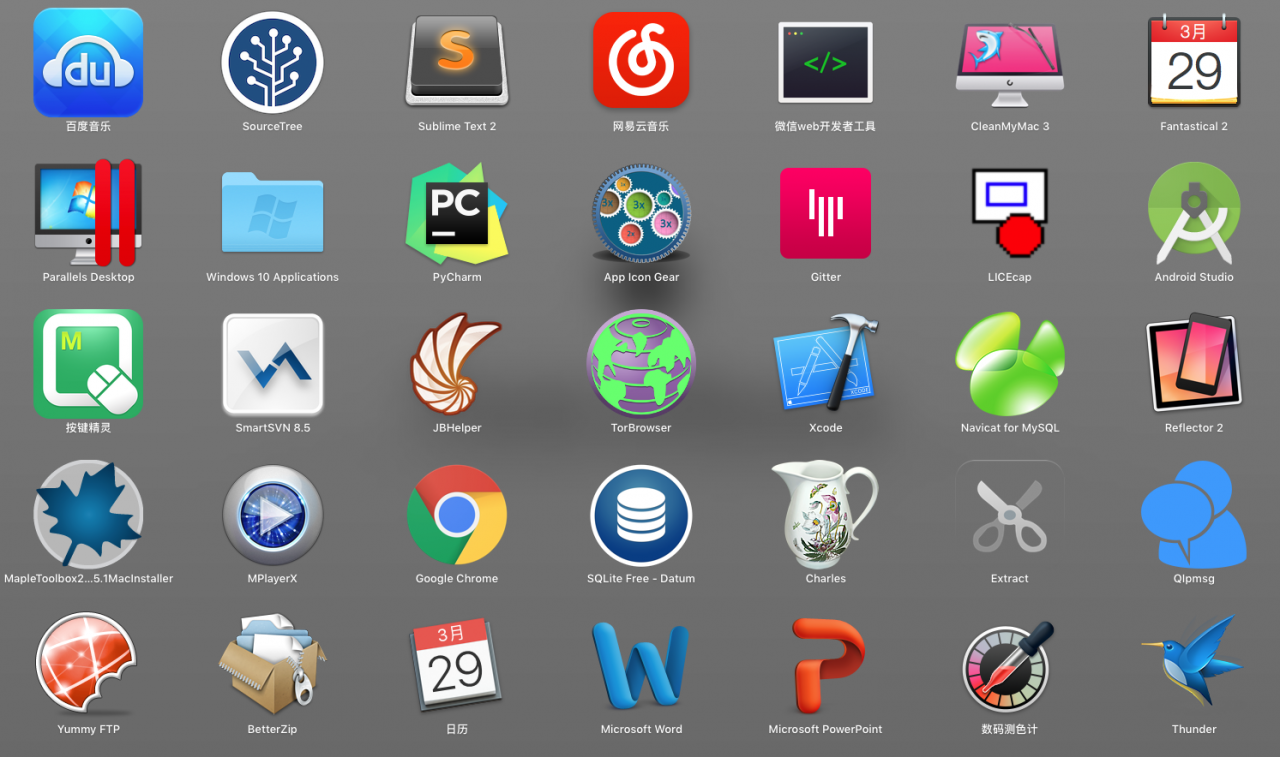Launch SourceTree from Launchpad
This screenshot has width=1280, height=757.
(272, 62)
